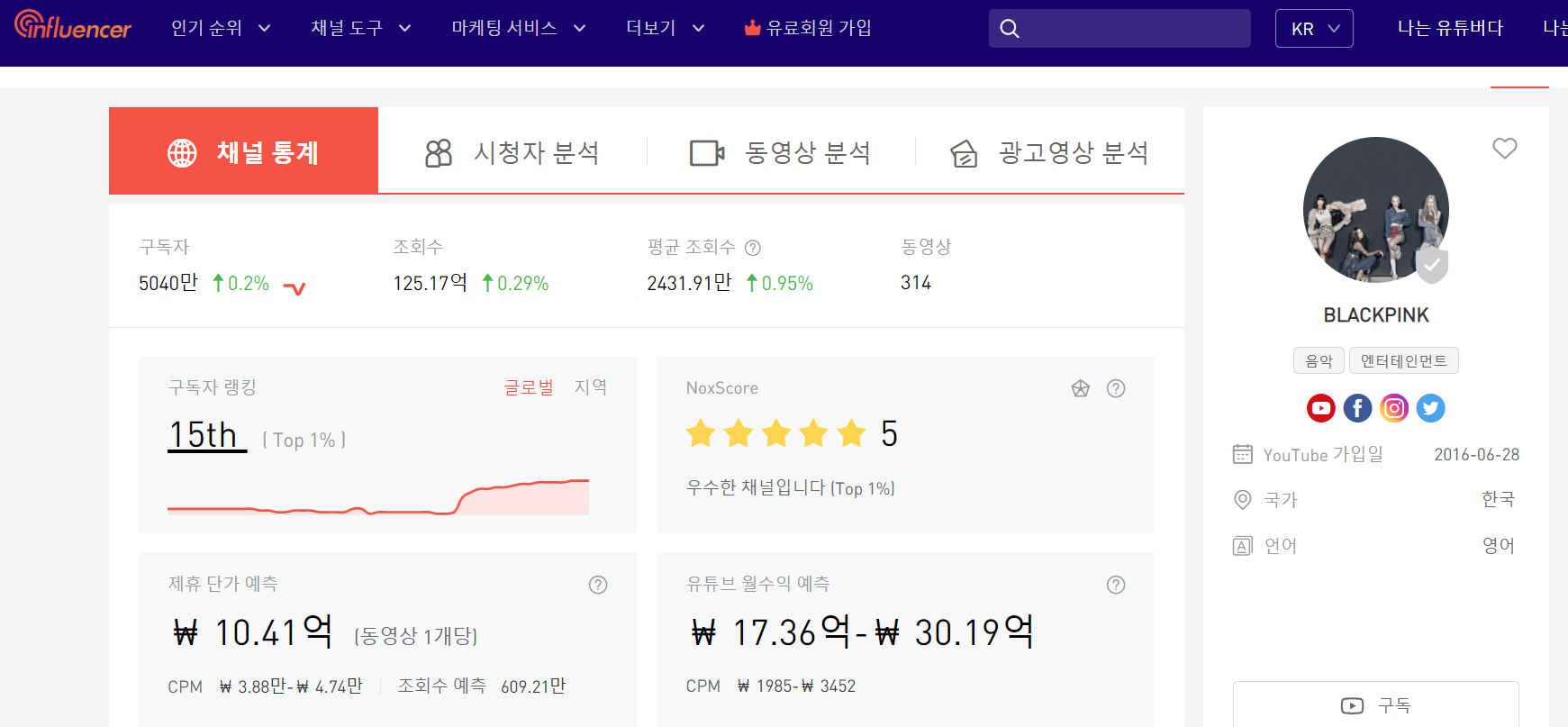Viewport: 1568px width, 727px height.
Task: Click the verified badge on the avatar
Action: pyautogui.click(x=1432, y=266)
